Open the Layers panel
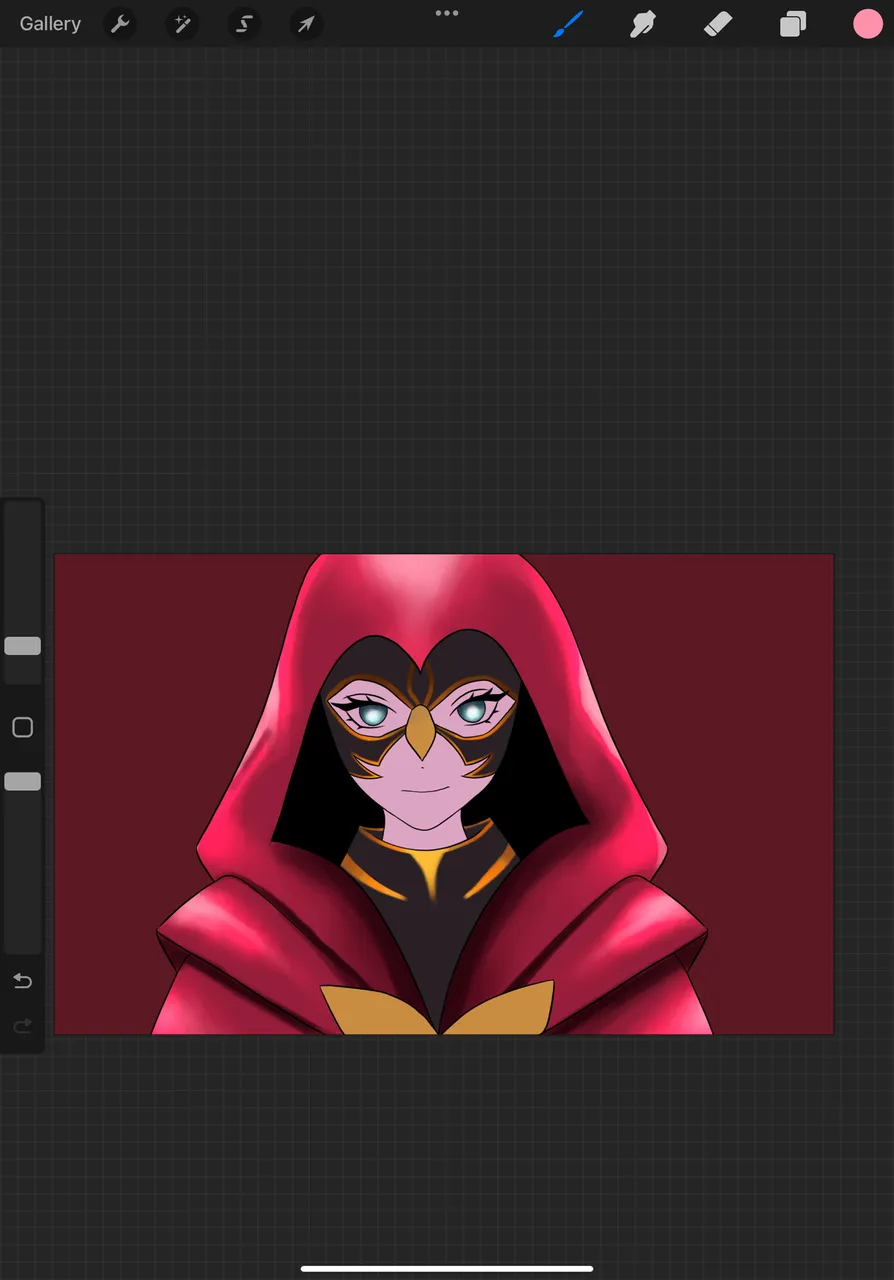The image size is (894, 1280). point(793,24)
